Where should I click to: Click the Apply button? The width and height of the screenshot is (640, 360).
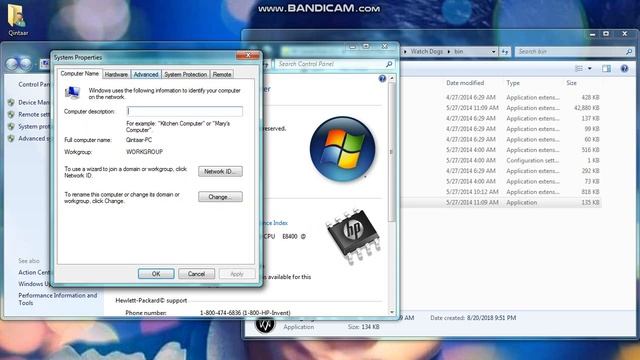(237, 274)
